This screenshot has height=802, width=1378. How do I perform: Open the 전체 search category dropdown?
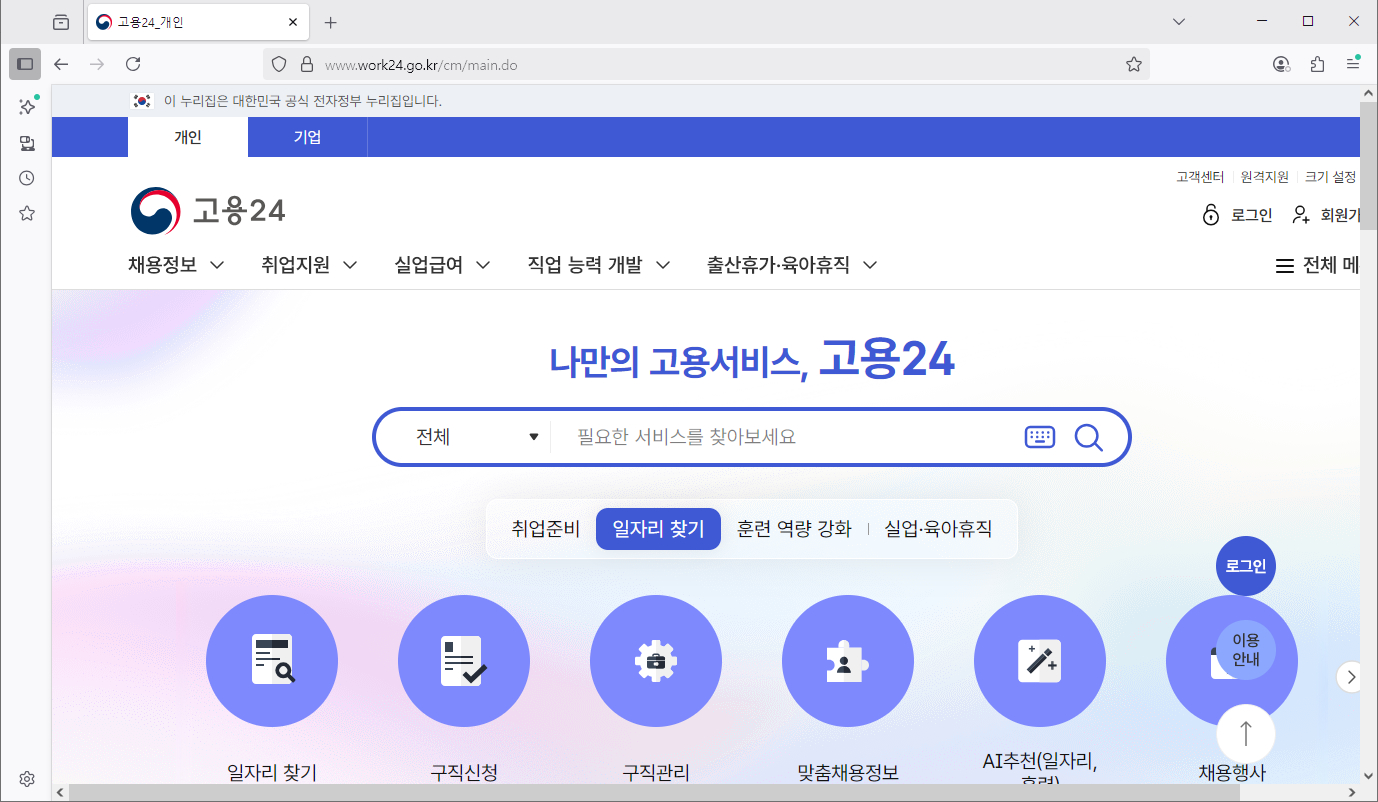coord(470,437)
